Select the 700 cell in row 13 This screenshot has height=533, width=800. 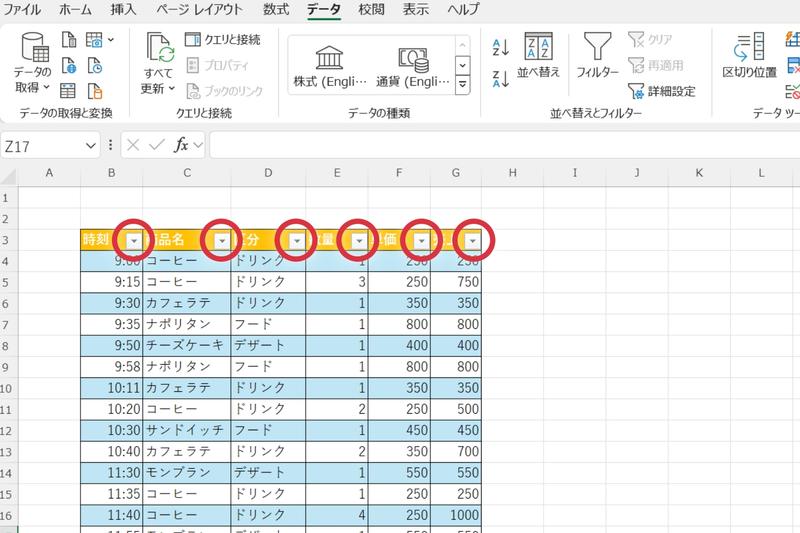pyautogui.click(x=456, y=451)
